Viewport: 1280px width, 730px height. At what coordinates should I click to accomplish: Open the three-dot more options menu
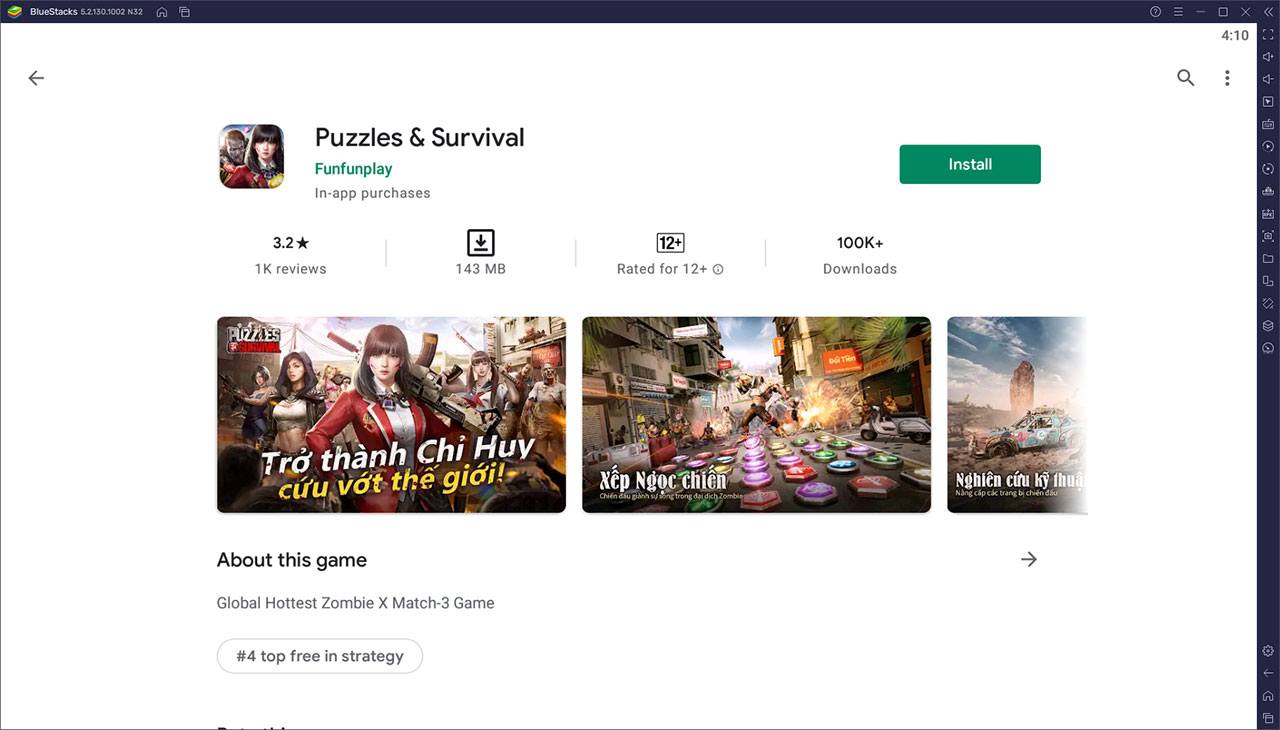1227,78
